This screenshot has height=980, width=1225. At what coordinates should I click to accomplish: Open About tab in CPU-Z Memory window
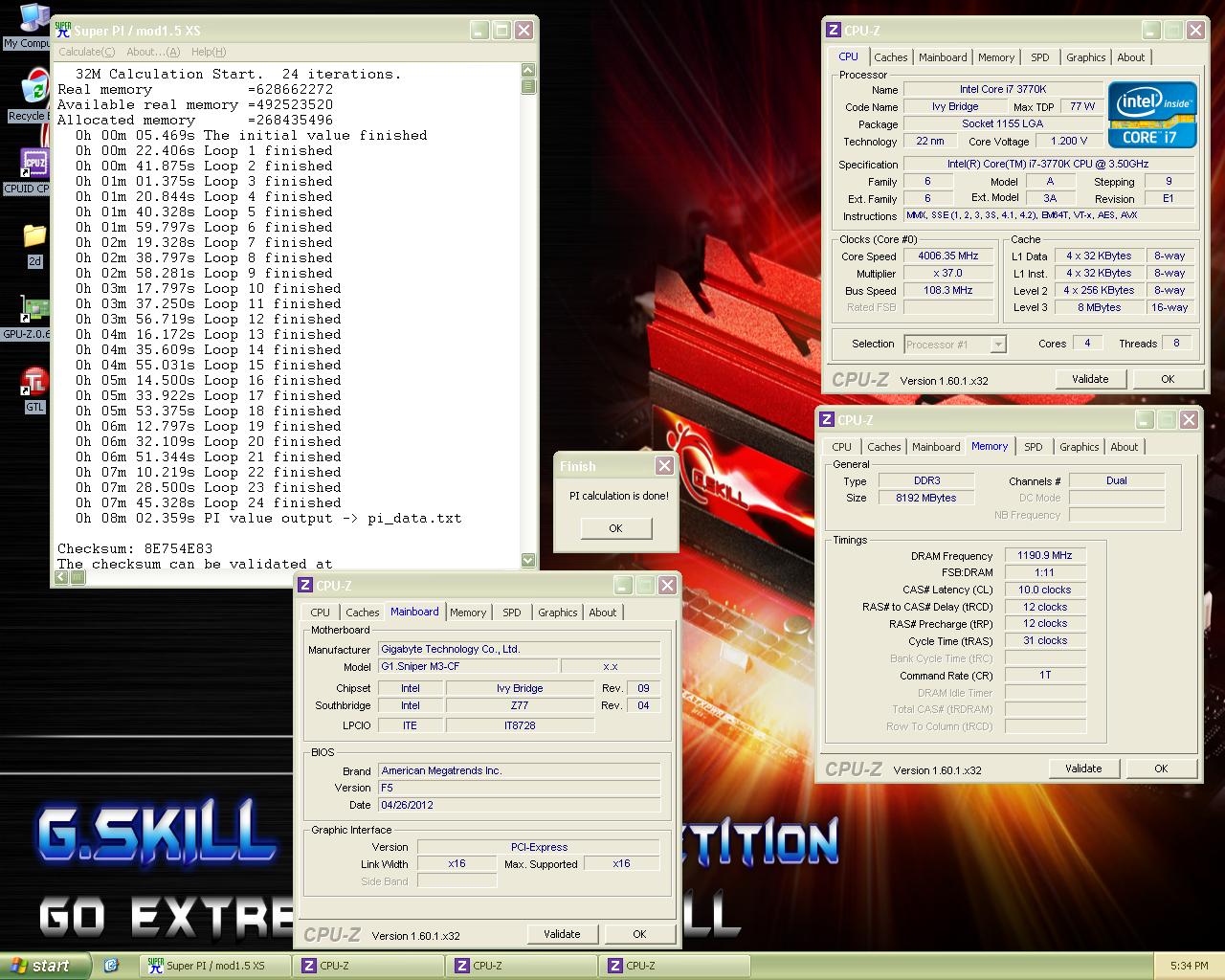(x=1124, y=447)
